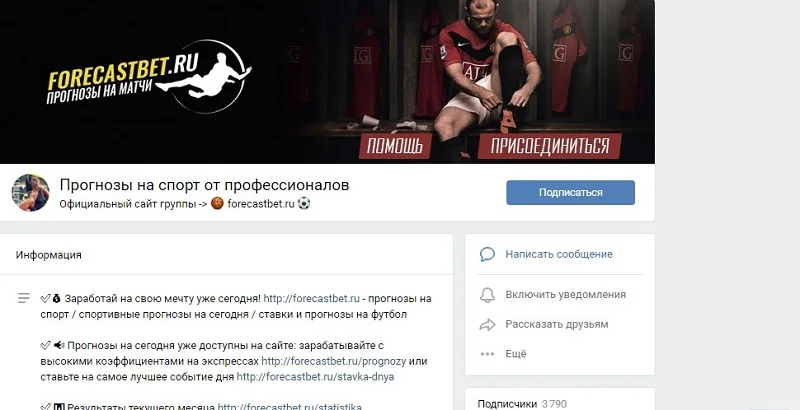Open the Написать сообщение link
The image size is (800, 410).
point(559,254)
